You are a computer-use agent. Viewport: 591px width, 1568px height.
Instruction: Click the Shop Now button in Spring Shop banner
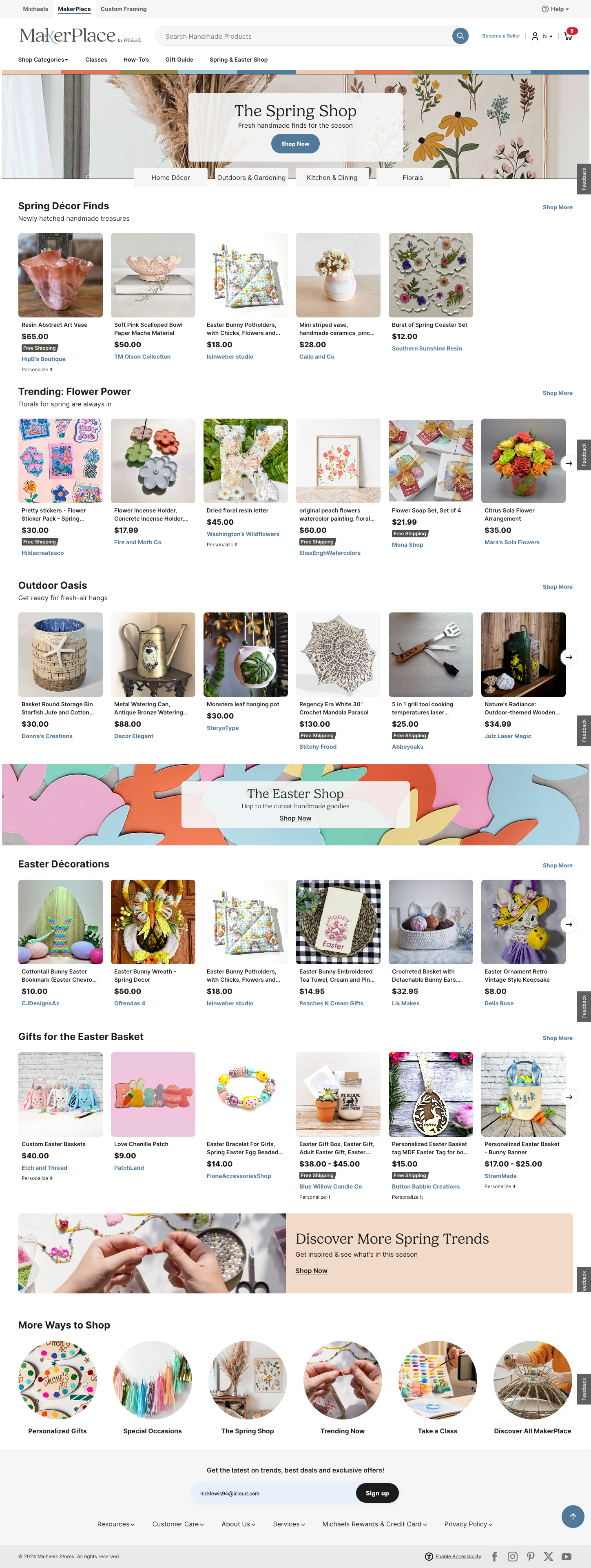pos(295,144)
